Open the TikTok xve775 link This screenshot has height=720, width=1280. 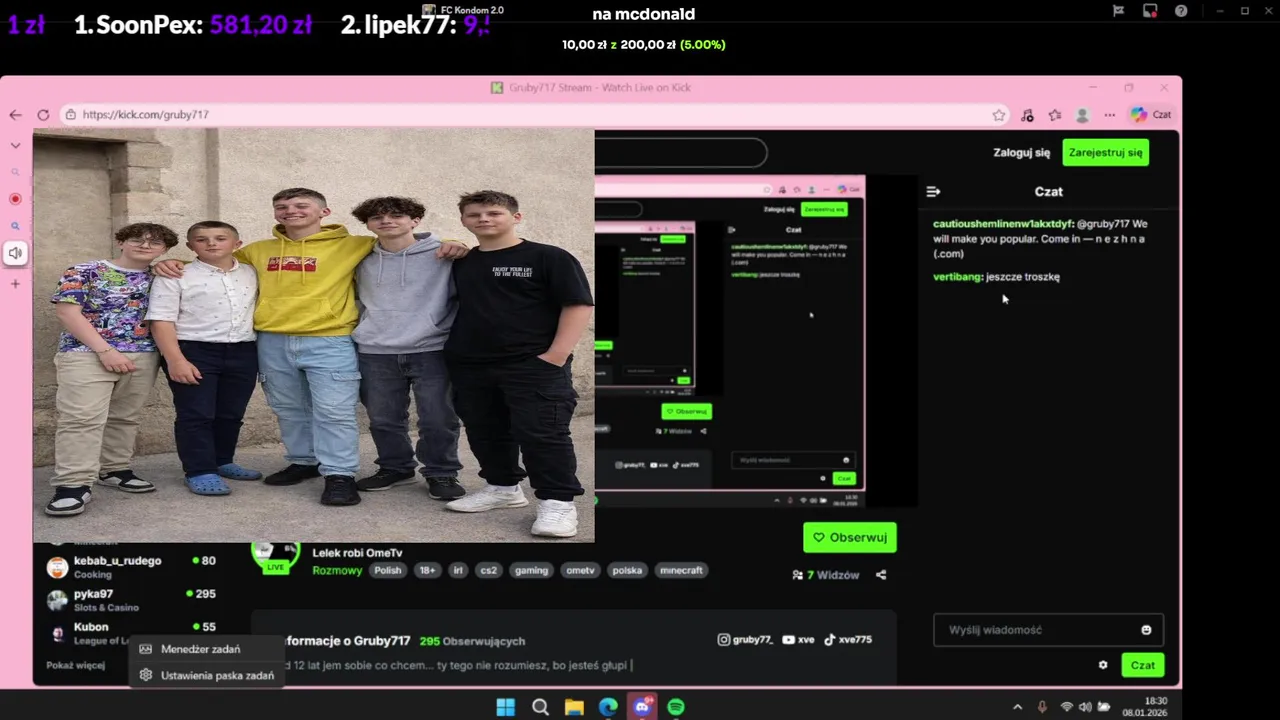tap(847, 640)
